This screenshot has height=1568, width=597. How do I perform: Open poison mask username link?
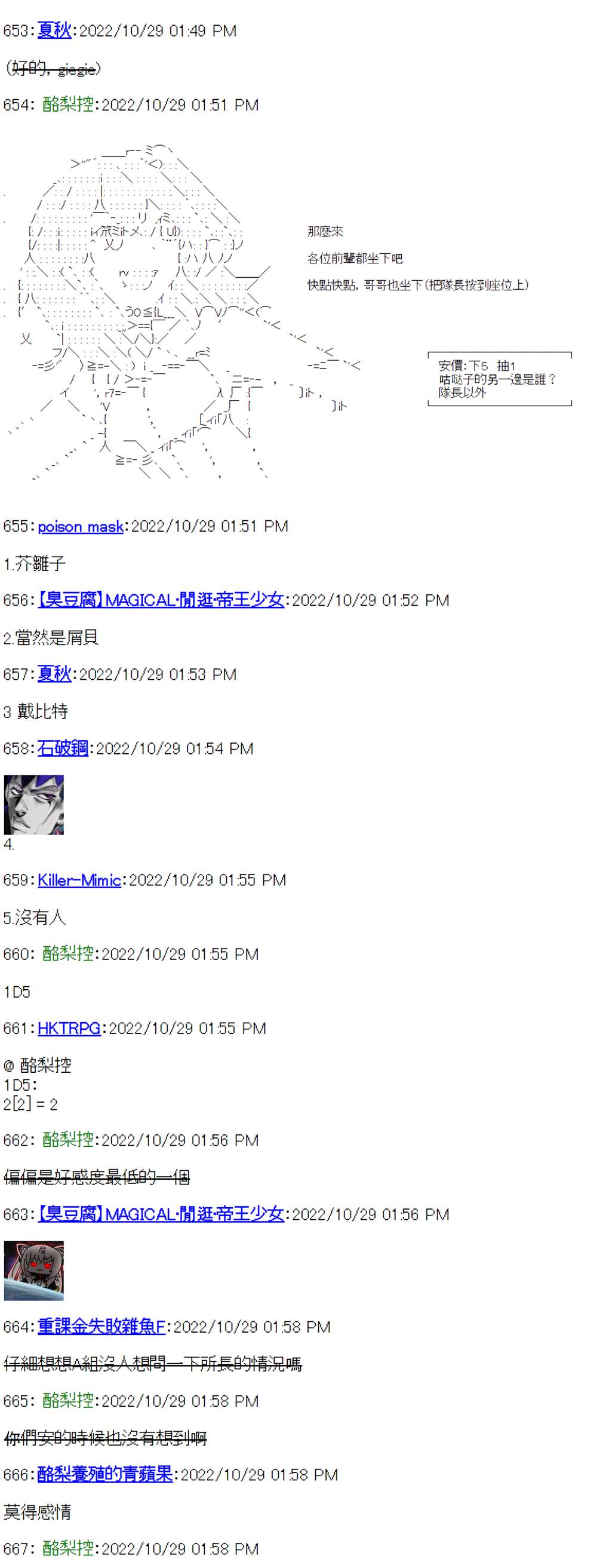coord(81,526)
